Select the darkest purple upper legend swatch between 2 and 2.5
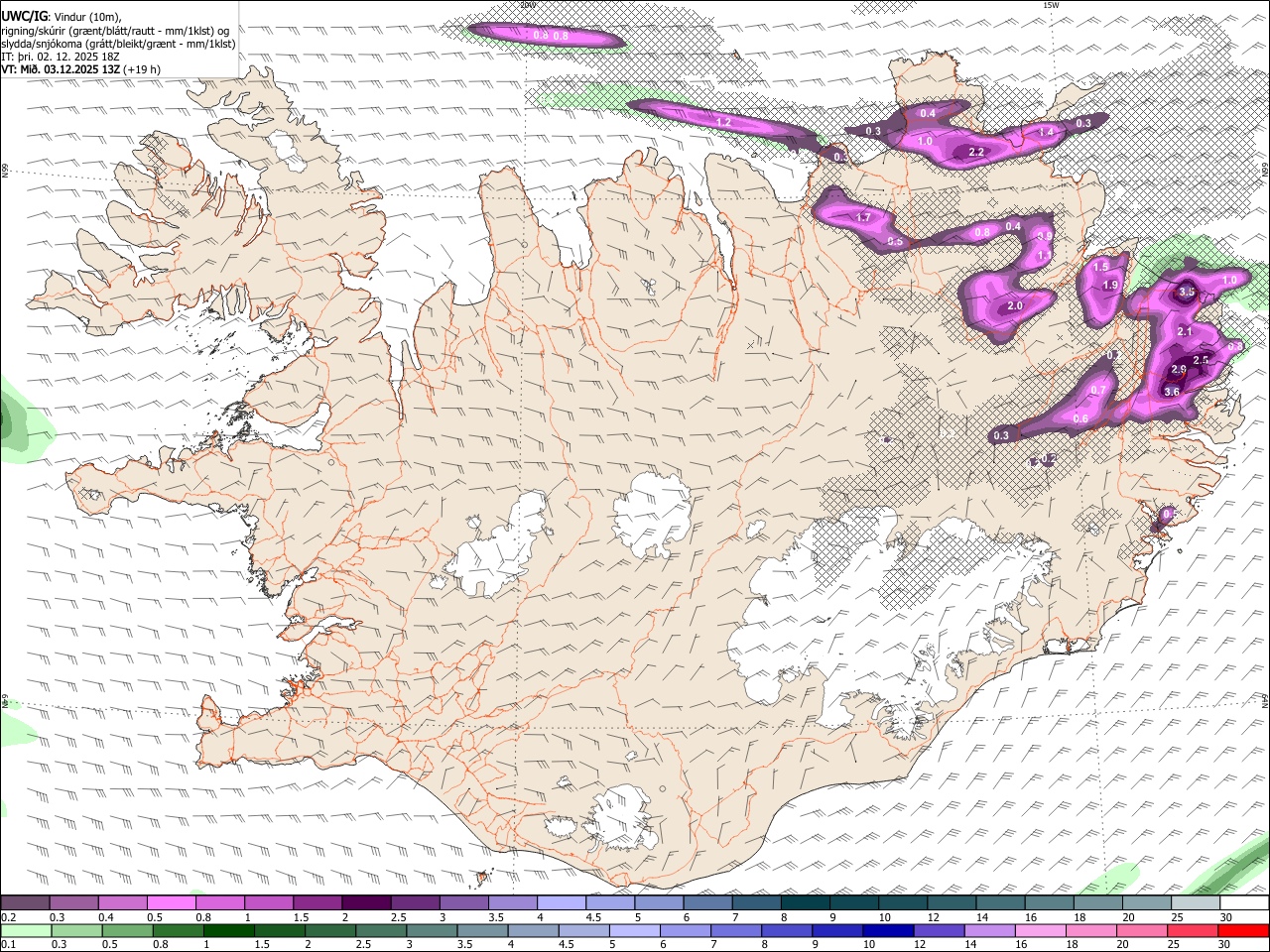Image resolution: width=1270 pixels, height=952 pixels. 365,903
